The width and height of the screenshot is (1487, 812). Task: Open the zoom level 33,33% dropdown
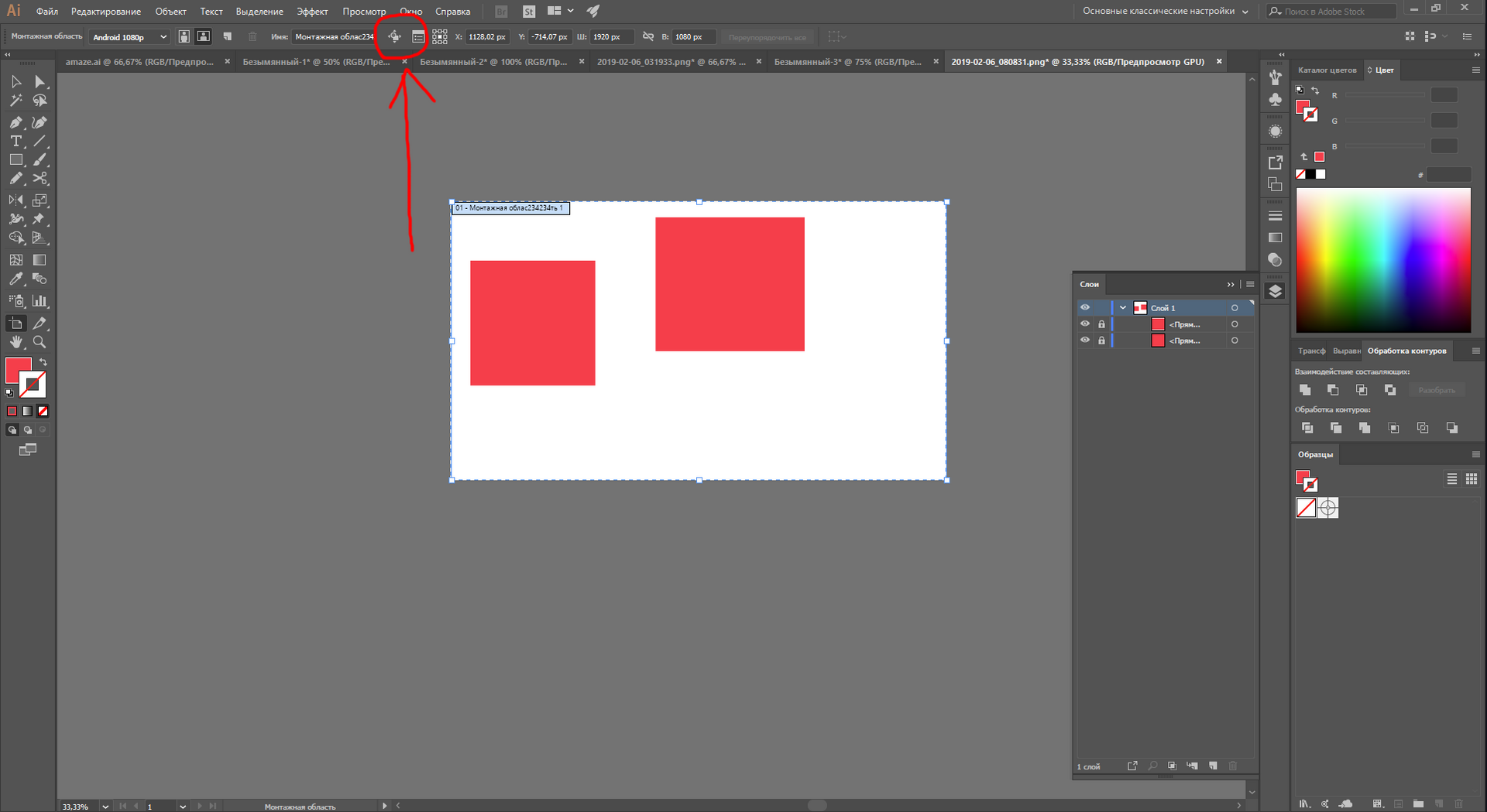105,806
